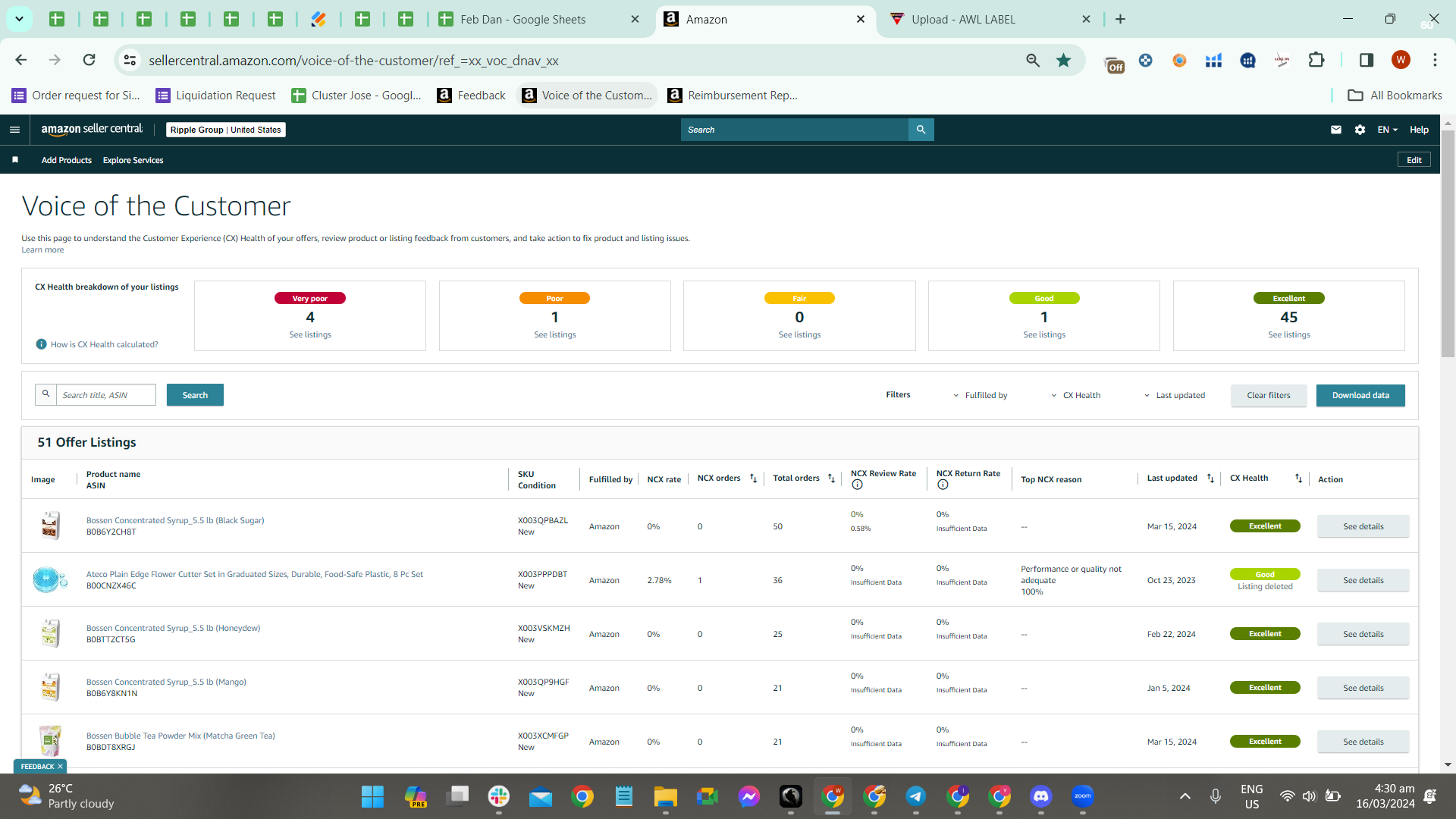This screenshot has height=819, width=1456.
Task: Open the EN language dropdown
Action: tap(1387, 130)
